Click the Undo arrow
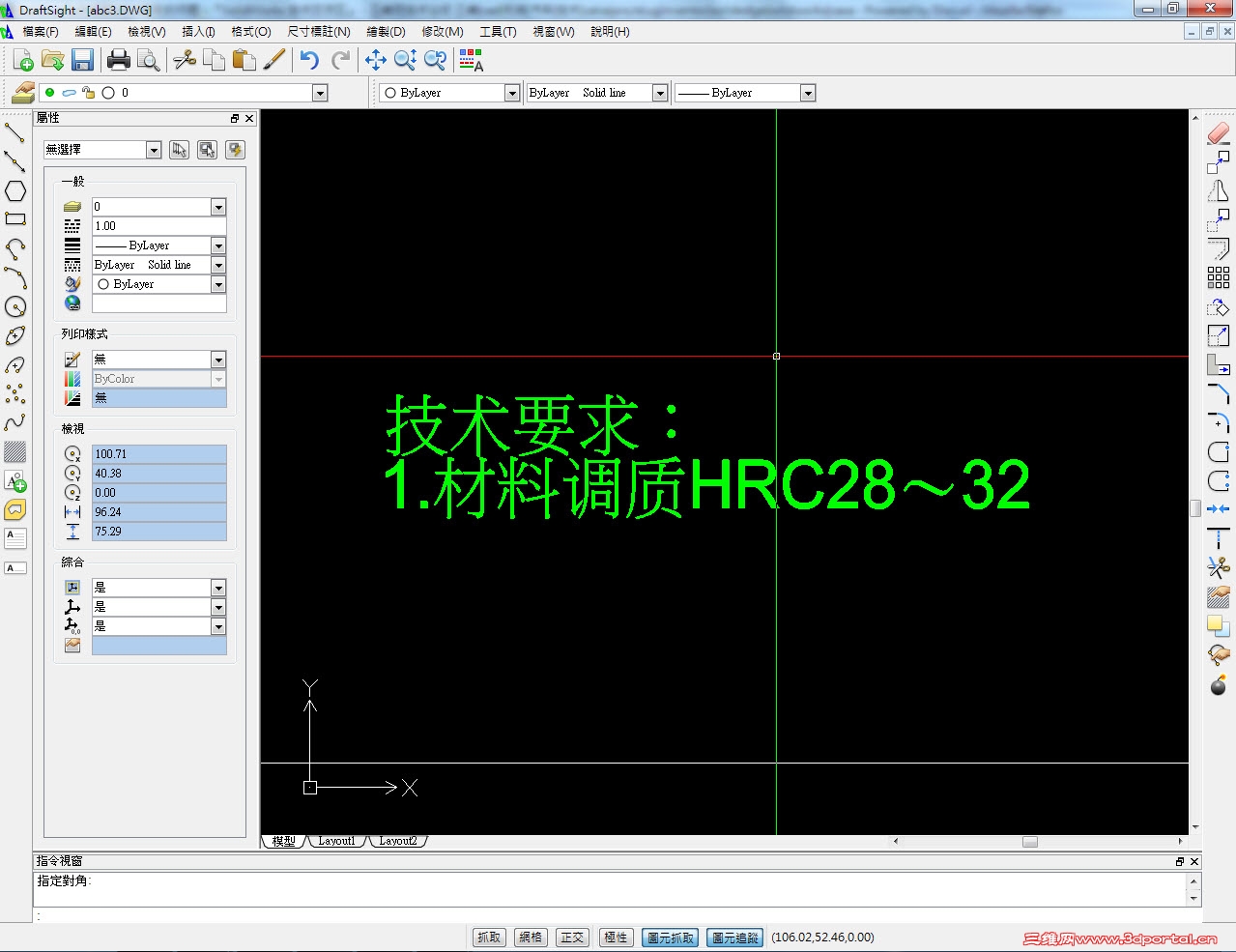Screen dimensions: 1236x952 pos(309,61)
